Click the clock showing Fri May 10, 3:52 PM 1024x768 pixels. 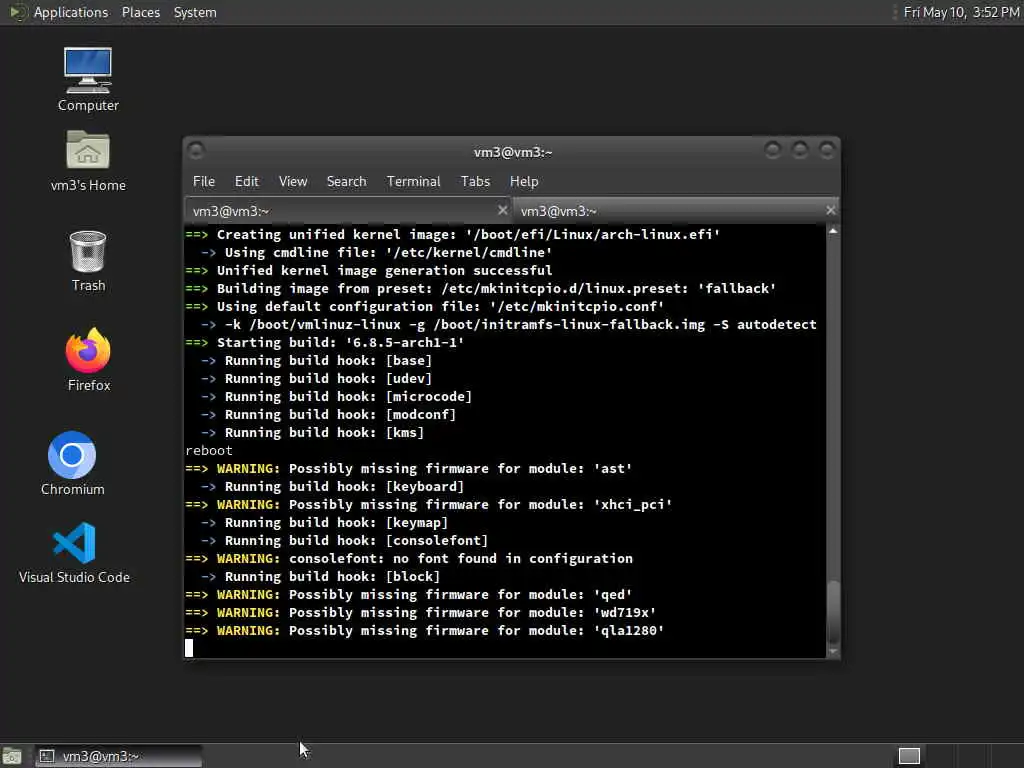tap(961, 12)
